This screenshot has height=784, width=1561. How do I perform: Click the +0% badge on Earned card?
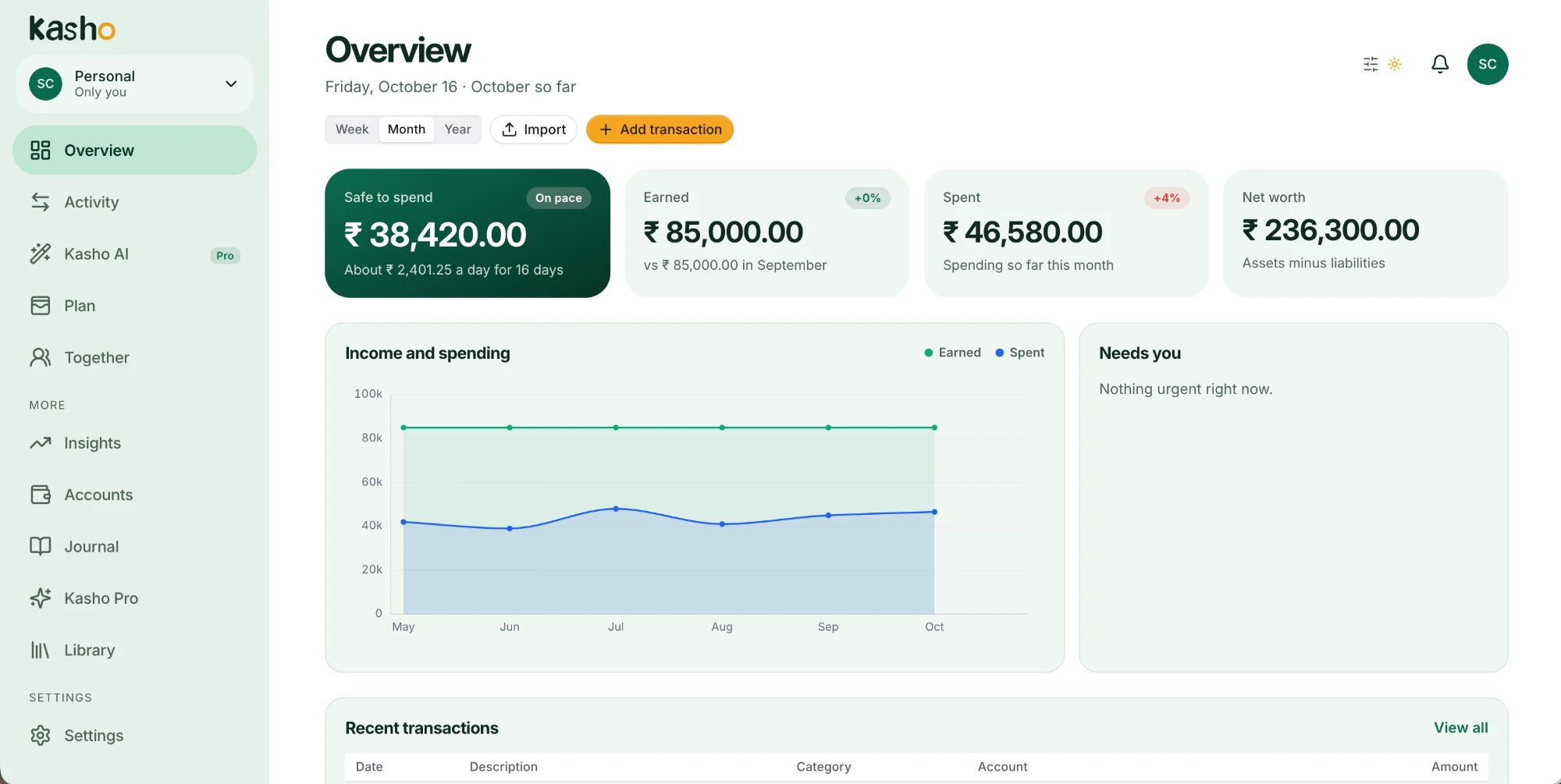point(867,198)
